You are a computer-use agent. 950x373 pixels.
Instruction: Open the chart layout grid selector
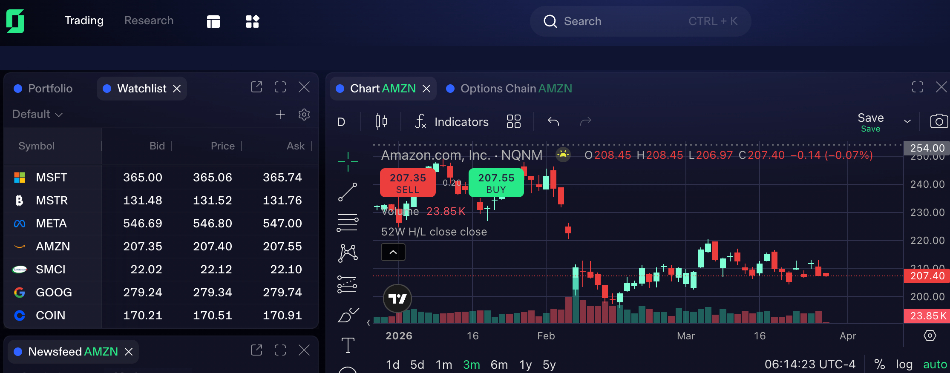pyautogui.click(x=514, y=122)
